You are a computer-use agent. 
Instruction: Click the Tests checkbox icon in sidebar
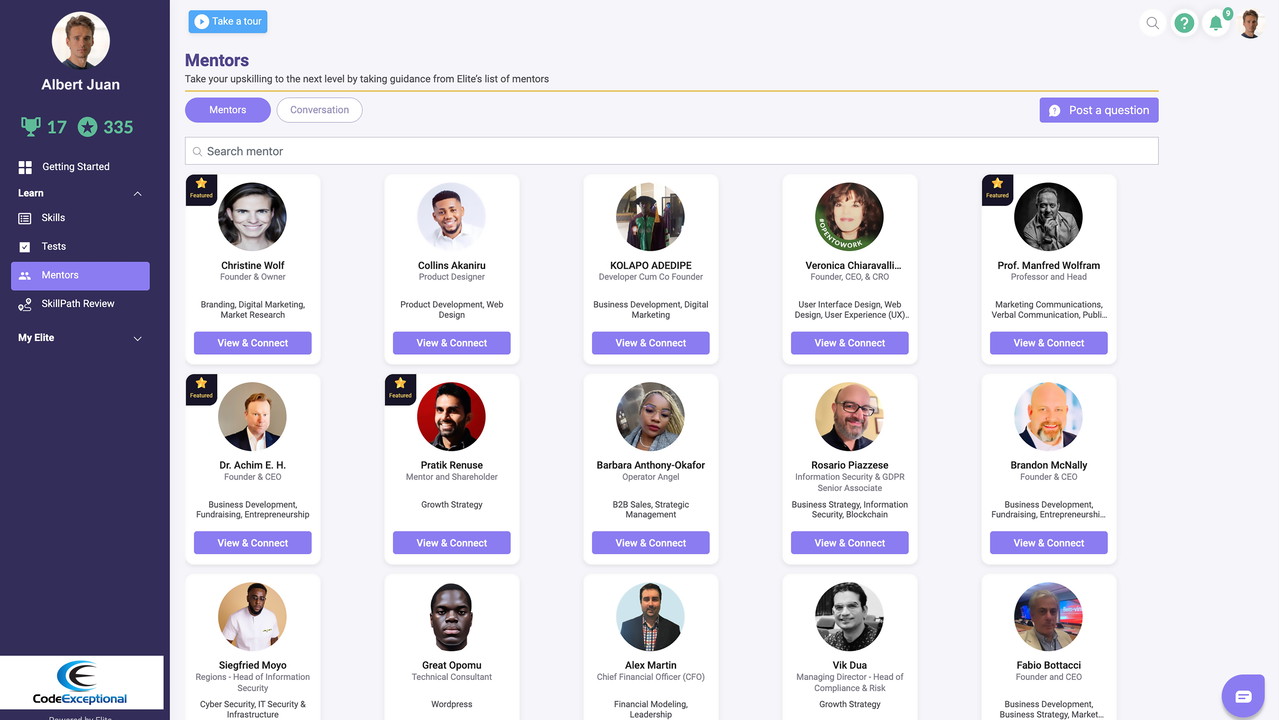click(x=25, y=246)
